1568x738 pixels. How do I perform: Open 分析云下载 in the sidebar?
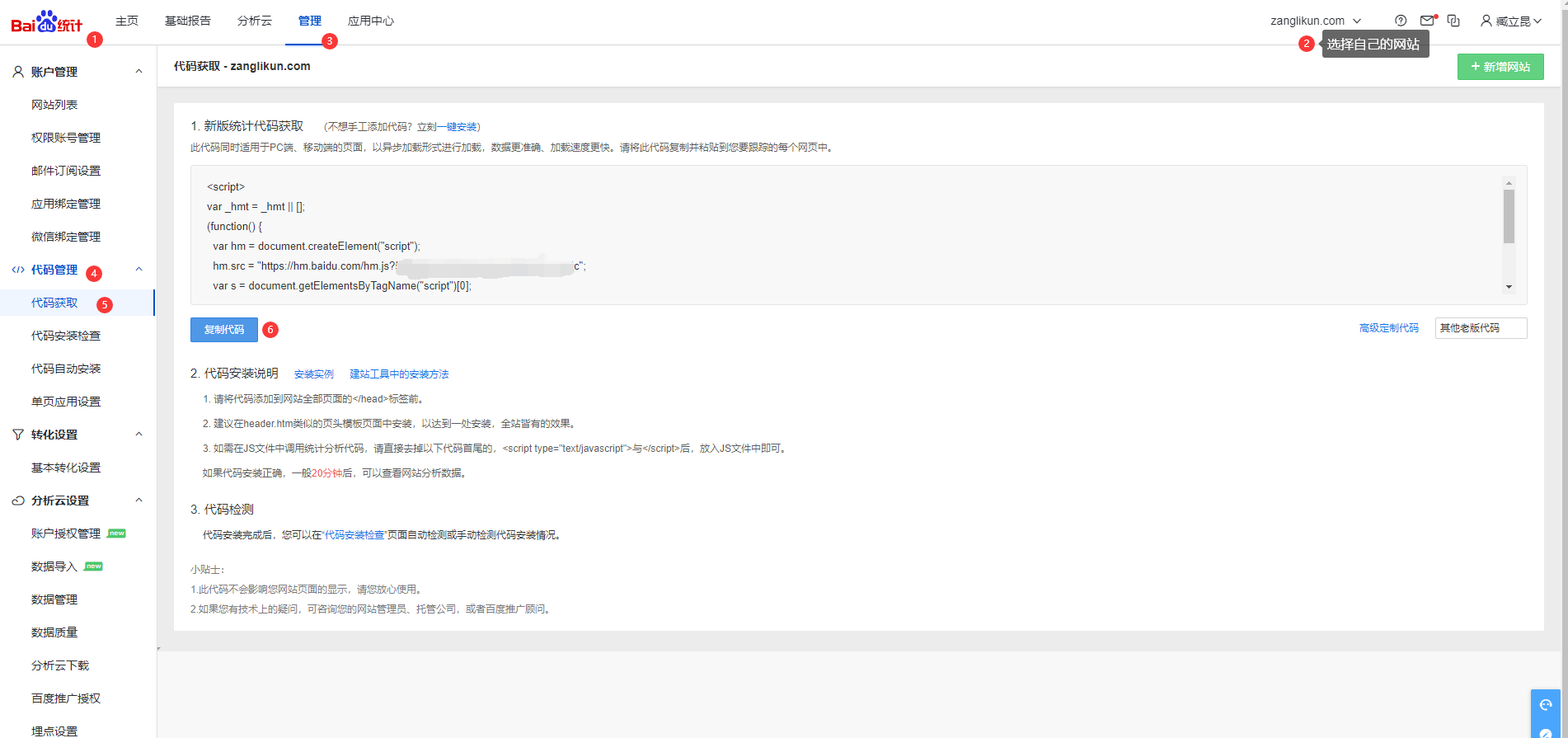(x=60, y=665)
